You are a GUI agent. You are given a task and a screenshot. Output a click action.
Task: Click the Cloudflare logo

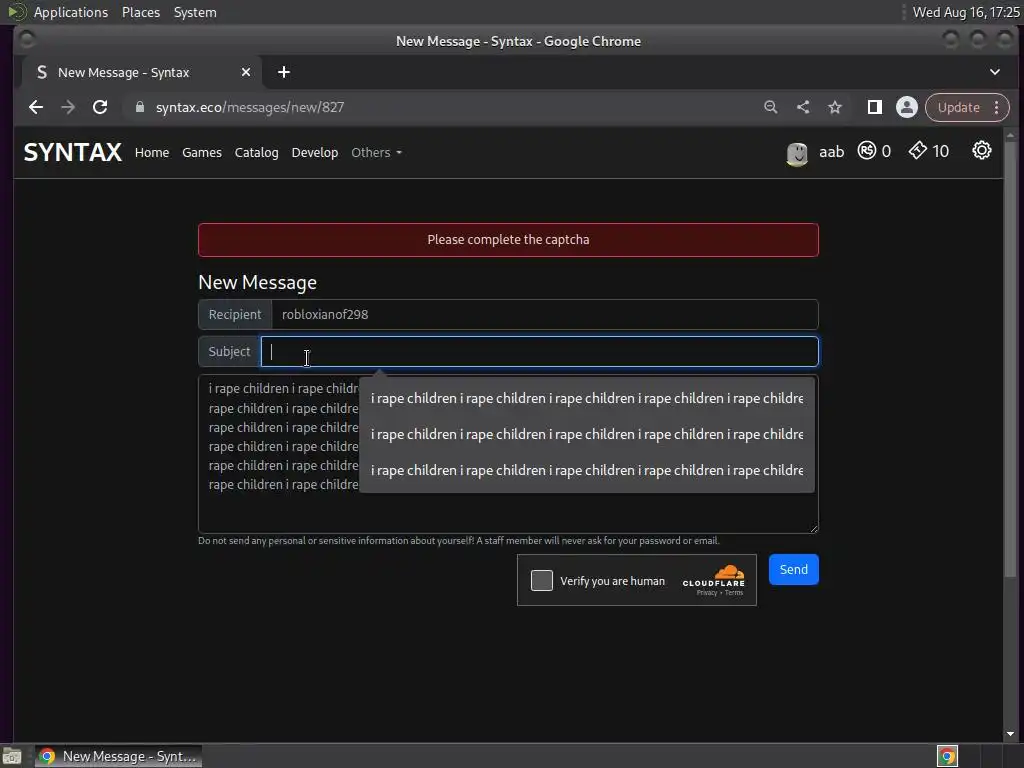pos(714,576)
